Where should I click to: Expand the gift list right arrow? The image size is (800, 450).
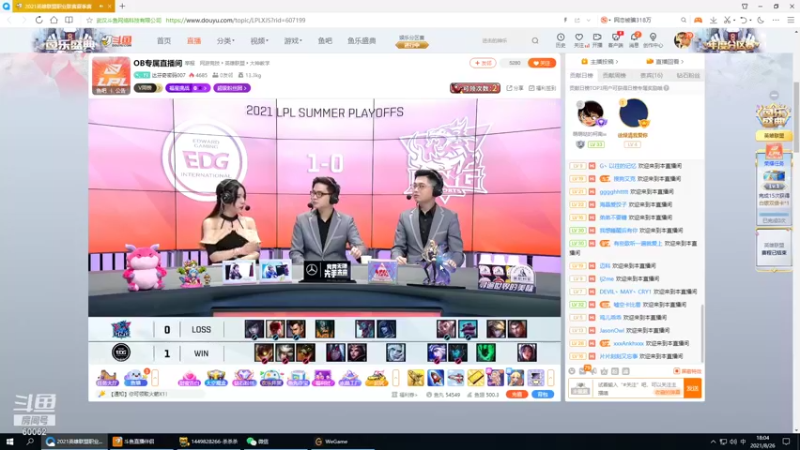[x=551, y=378]
